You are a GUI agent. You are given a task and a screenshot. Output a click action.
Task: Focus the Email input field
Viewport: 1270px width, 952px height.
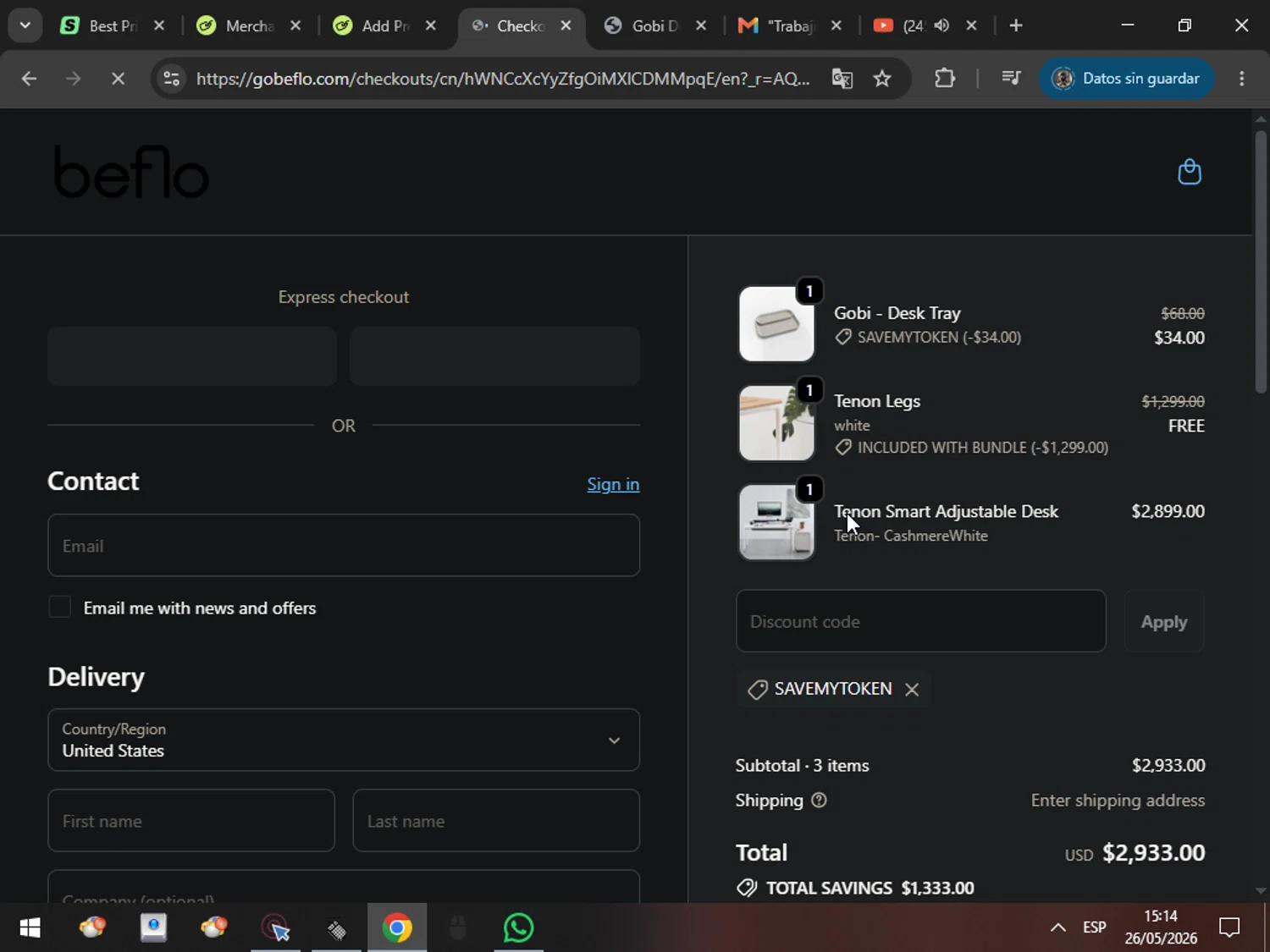coord(344,546)
